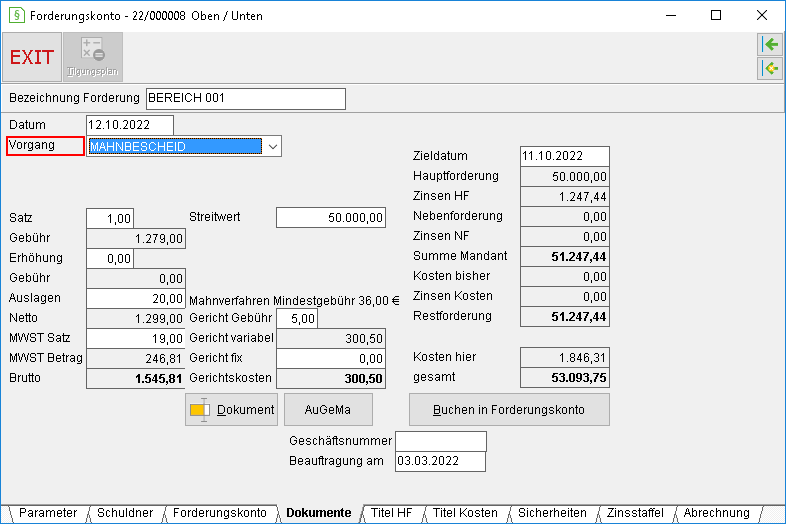Click the paragraph app icon in title bar

17,16
